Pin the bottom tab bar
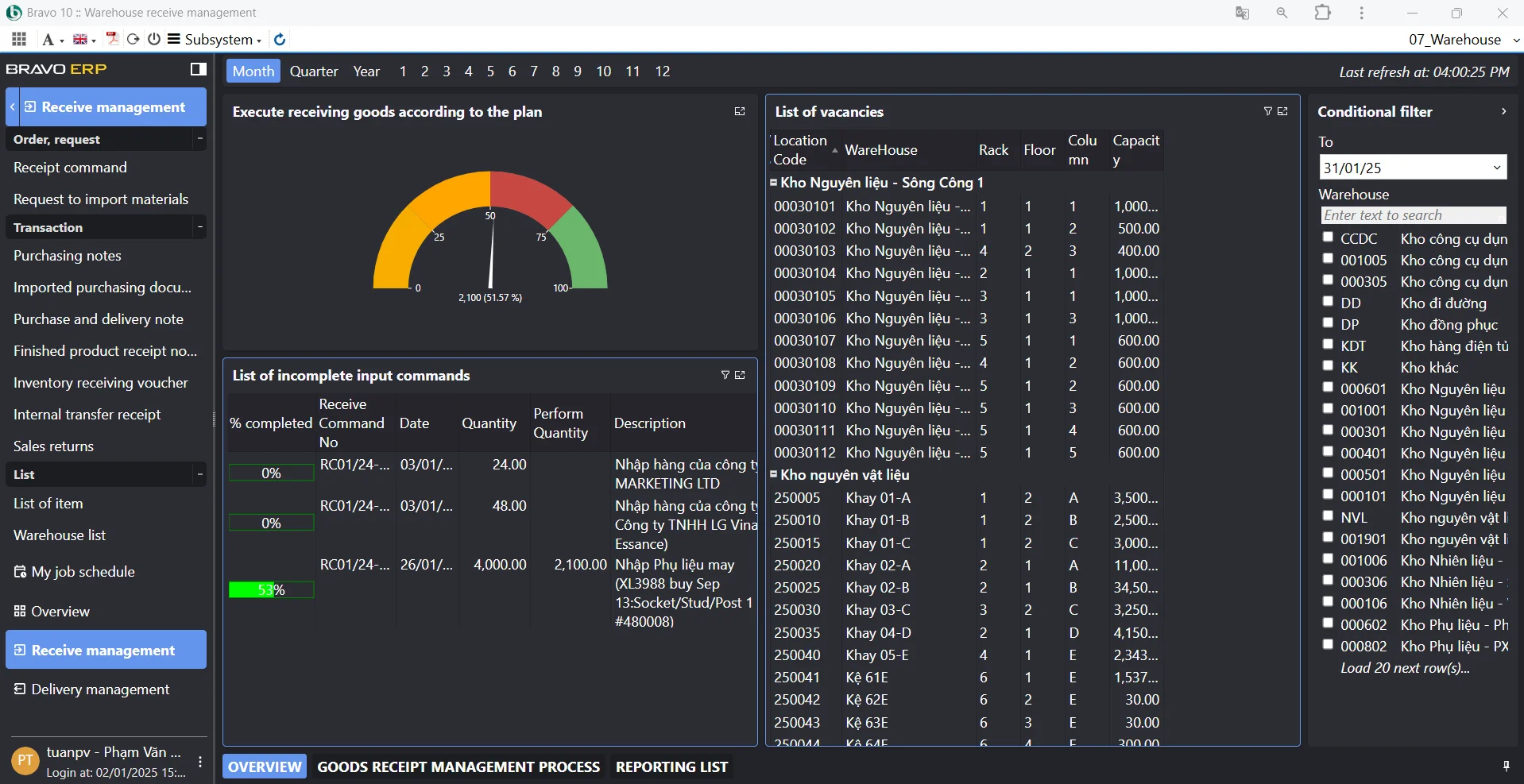Screen dimensions: 1524x784 tap(1506, 766)
